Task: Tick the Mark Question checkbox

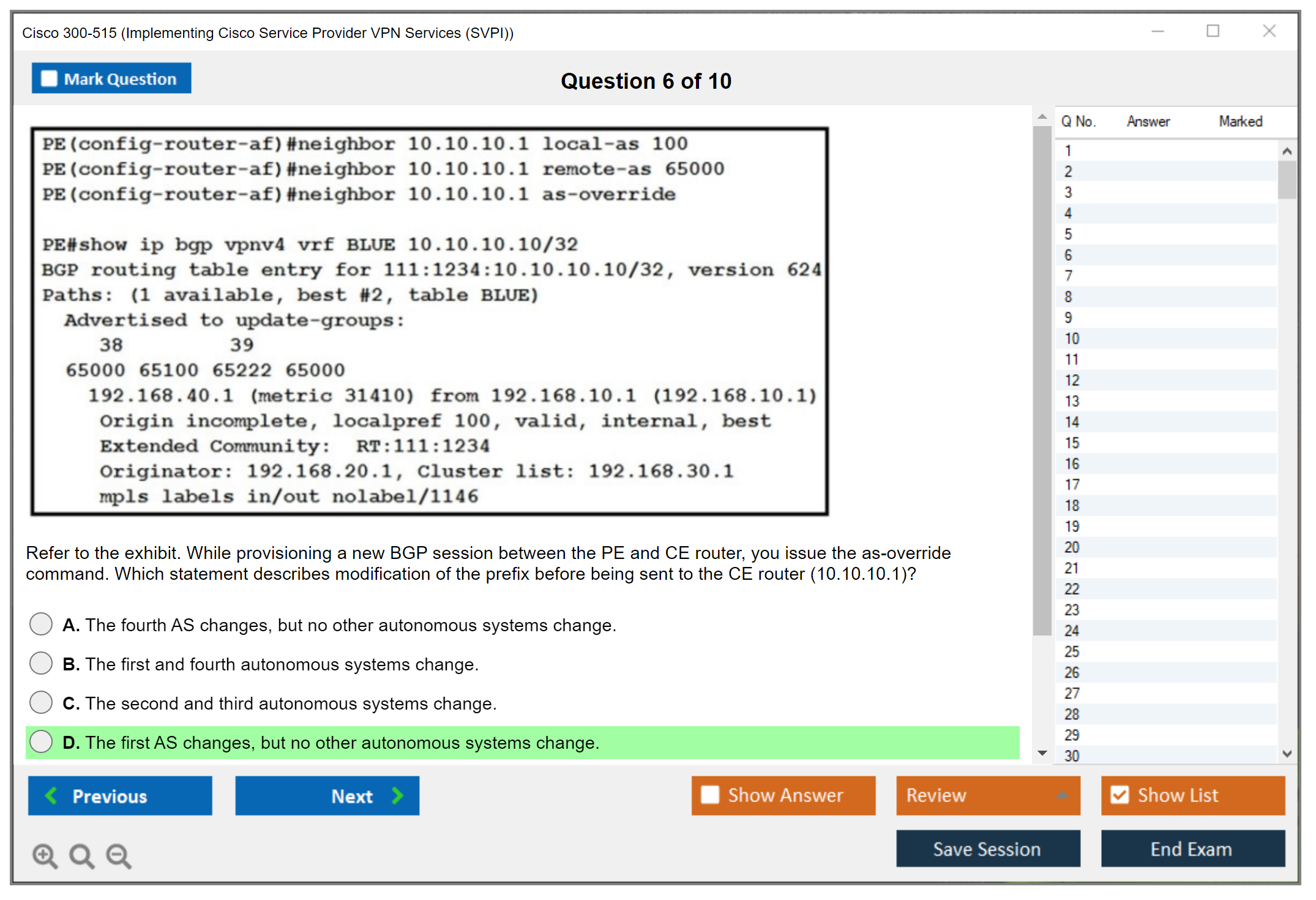Action: (49, 78)
